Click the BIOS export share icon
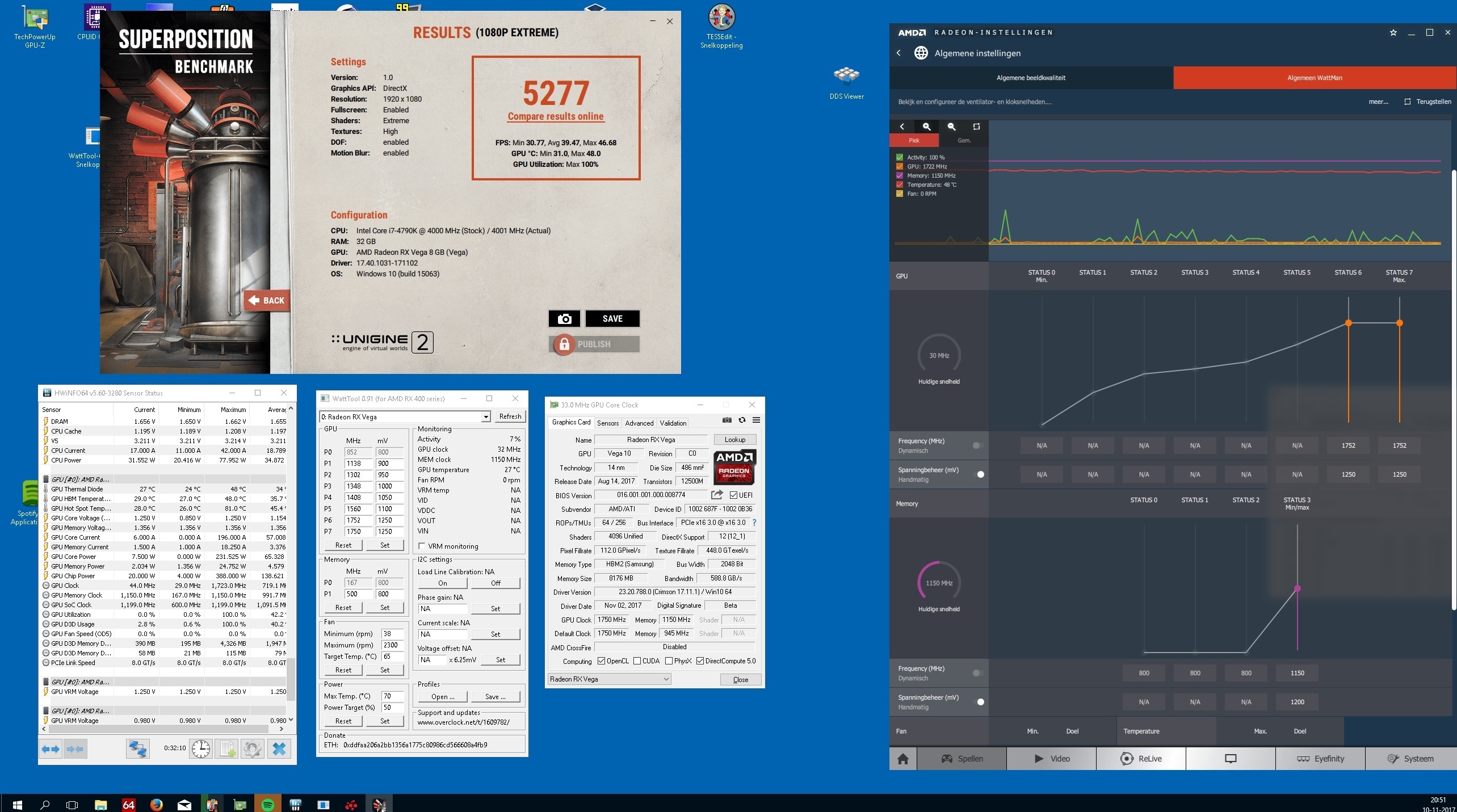This screenshot has width=1457, height=812. [717, 495]
